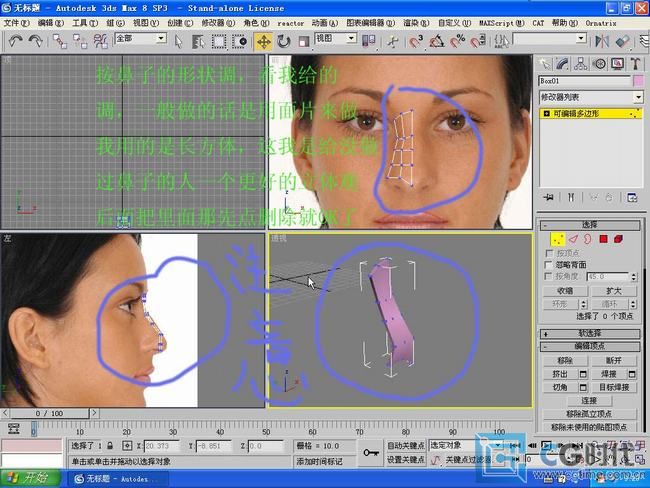650x488 pixels.
Task: Click the 扩大 button
Action: (x=614, y=291)
